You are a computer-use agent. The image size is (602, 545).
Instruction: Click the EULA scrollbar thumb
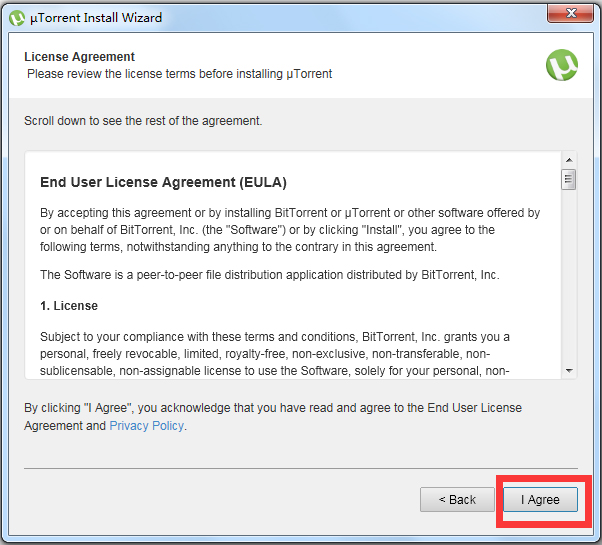[x=569, y=179]
